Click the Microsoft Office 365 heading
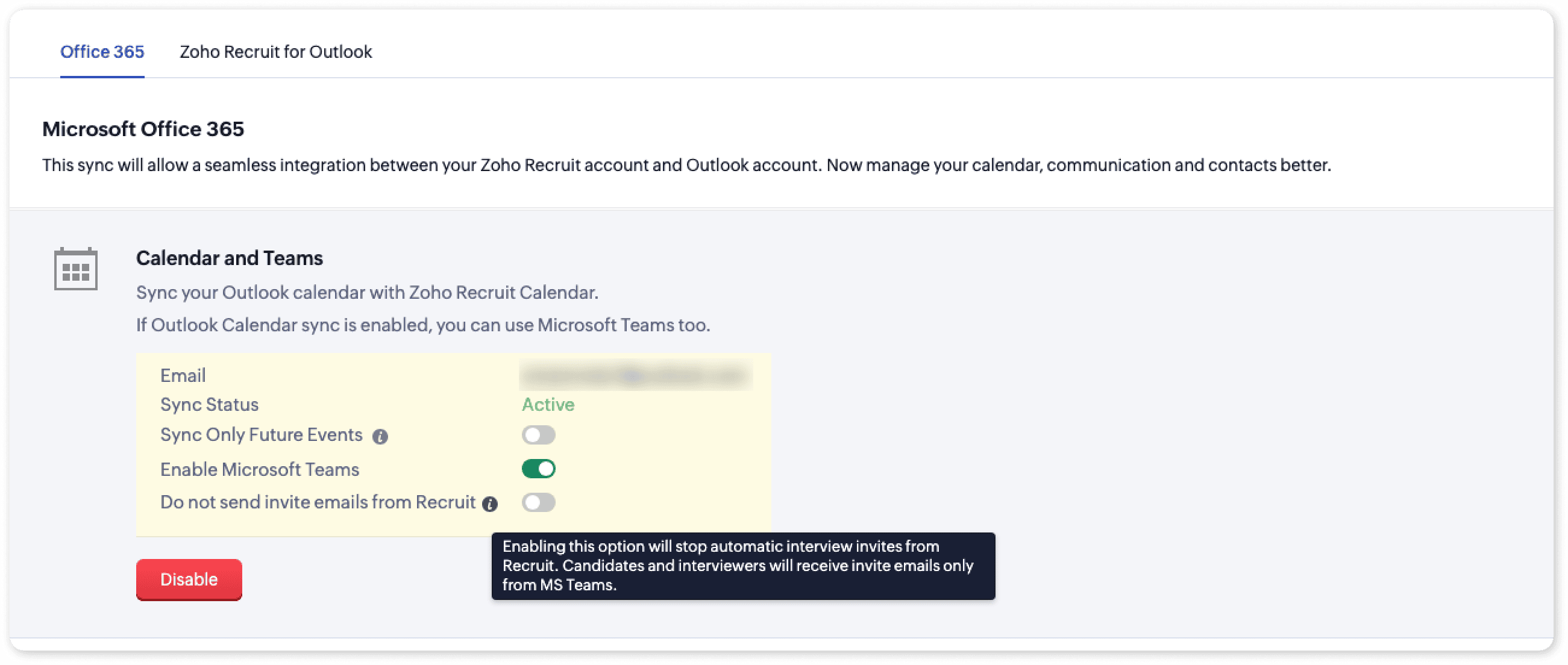 (x=143, y=129)
